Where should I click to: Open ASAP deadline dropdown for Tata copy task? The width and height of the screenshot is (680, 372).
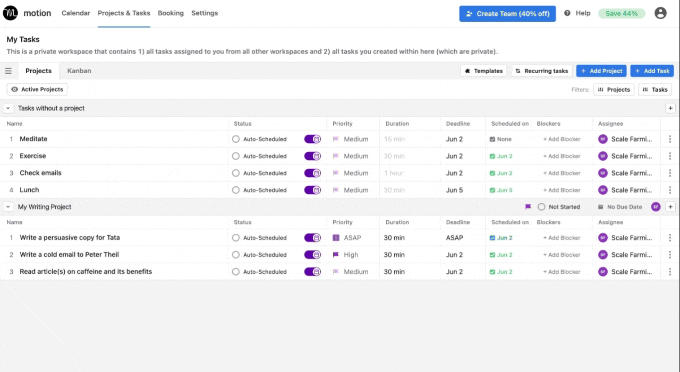pos(454,238)
